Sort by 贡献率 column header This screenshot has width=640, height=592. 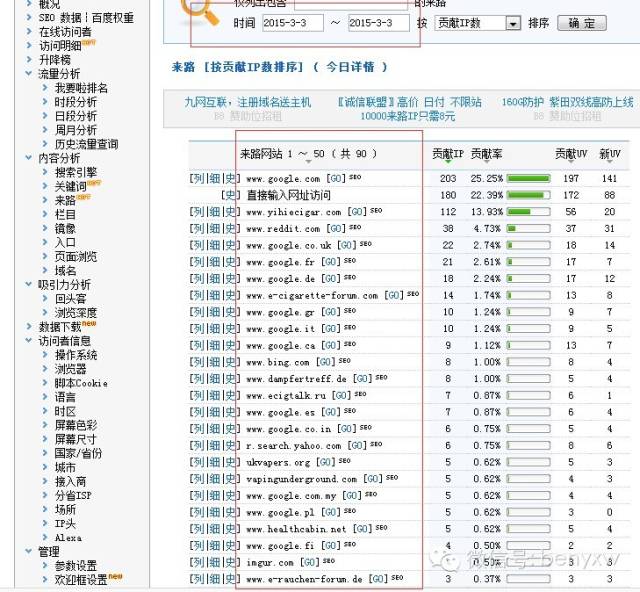point(486,154)
